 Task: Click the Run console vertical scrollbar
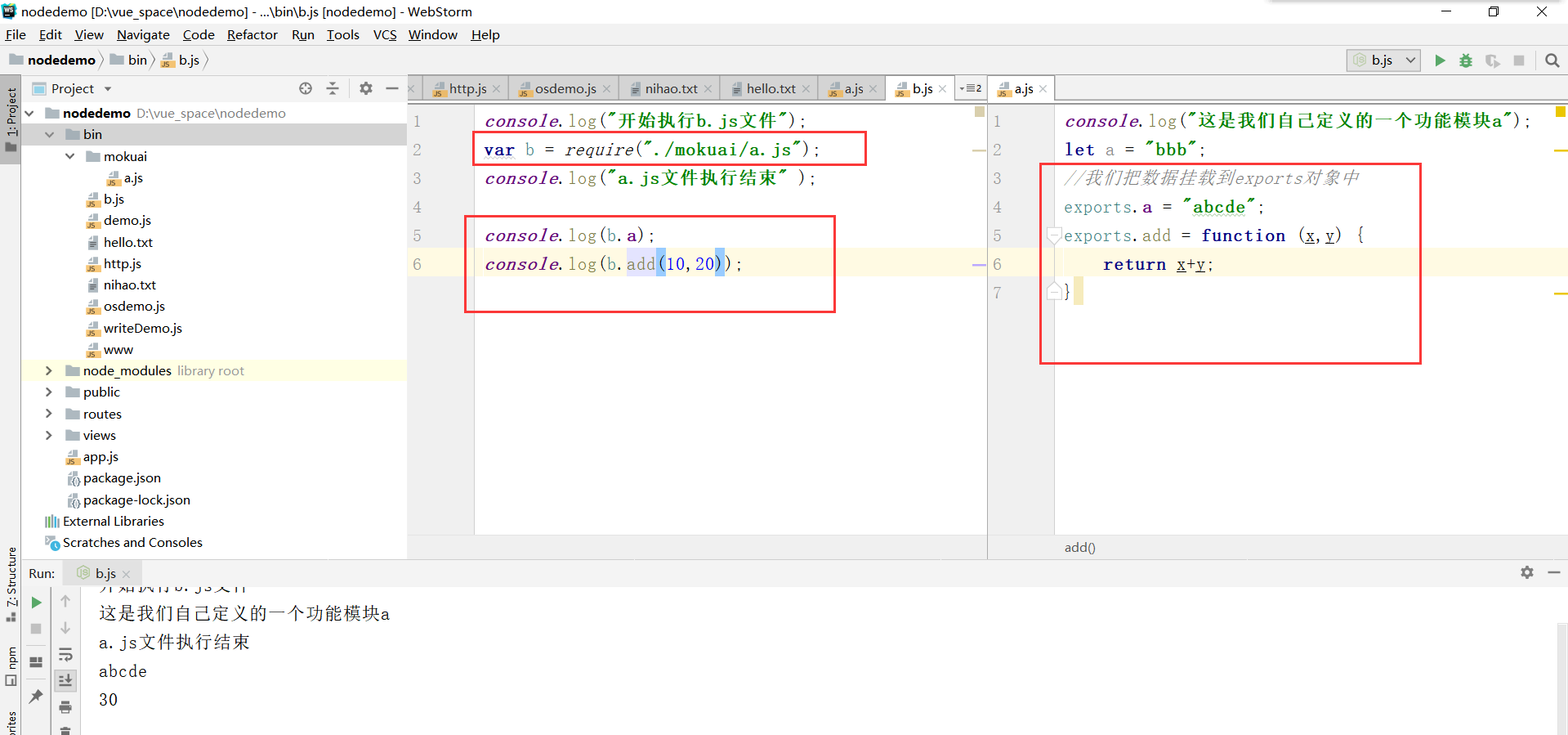pyautogui.click(x=1561, y=679)
